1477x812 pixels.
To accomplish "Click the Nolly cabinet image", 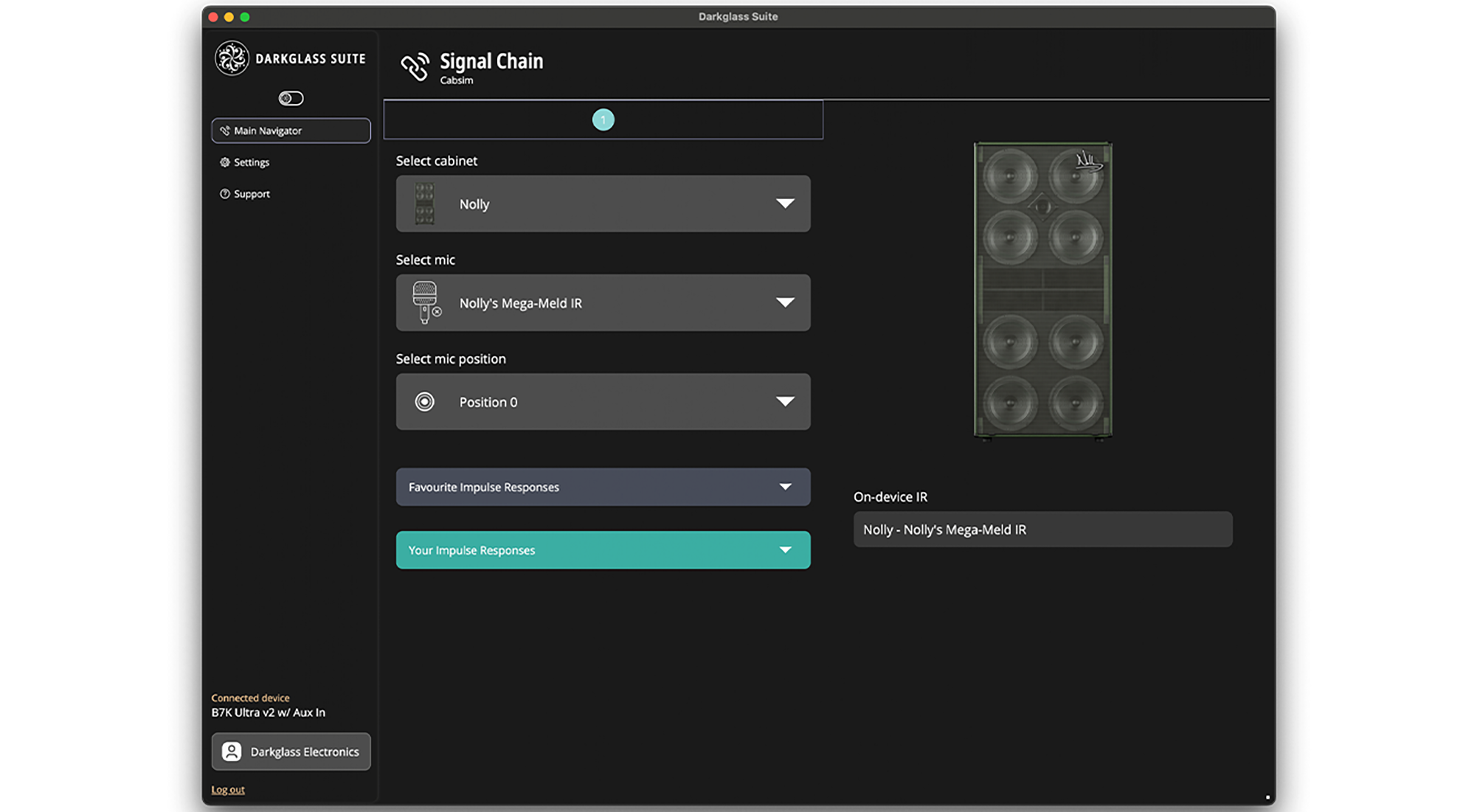I will (1042, 291).
